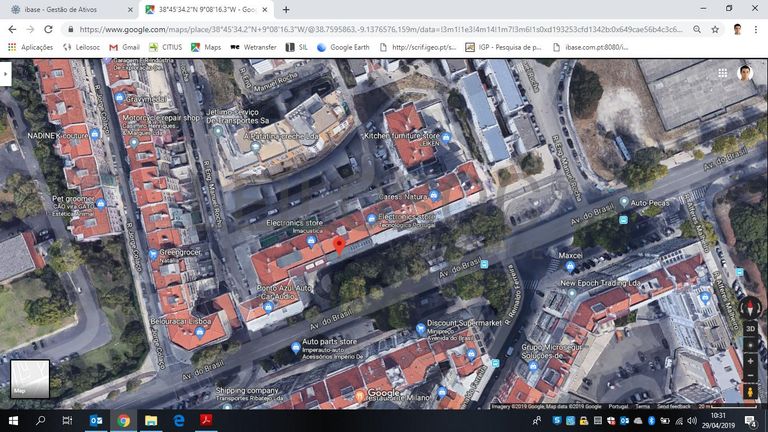The image size is (768, 432).
Task: Reset the map compass to north
Action: [x=749, y=308]
